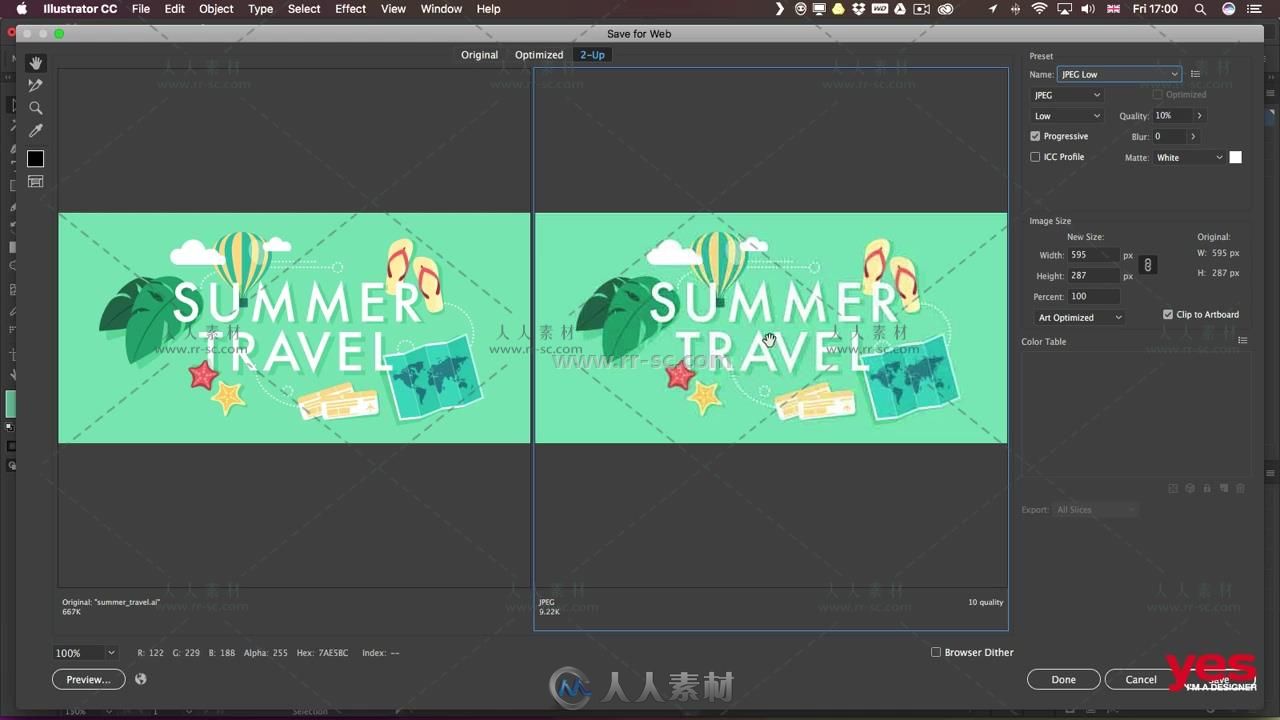The width and height of the screenshot is (1280, 720).
Task: Open the British keyboard input flag
Action: [x=1113, y=9]
